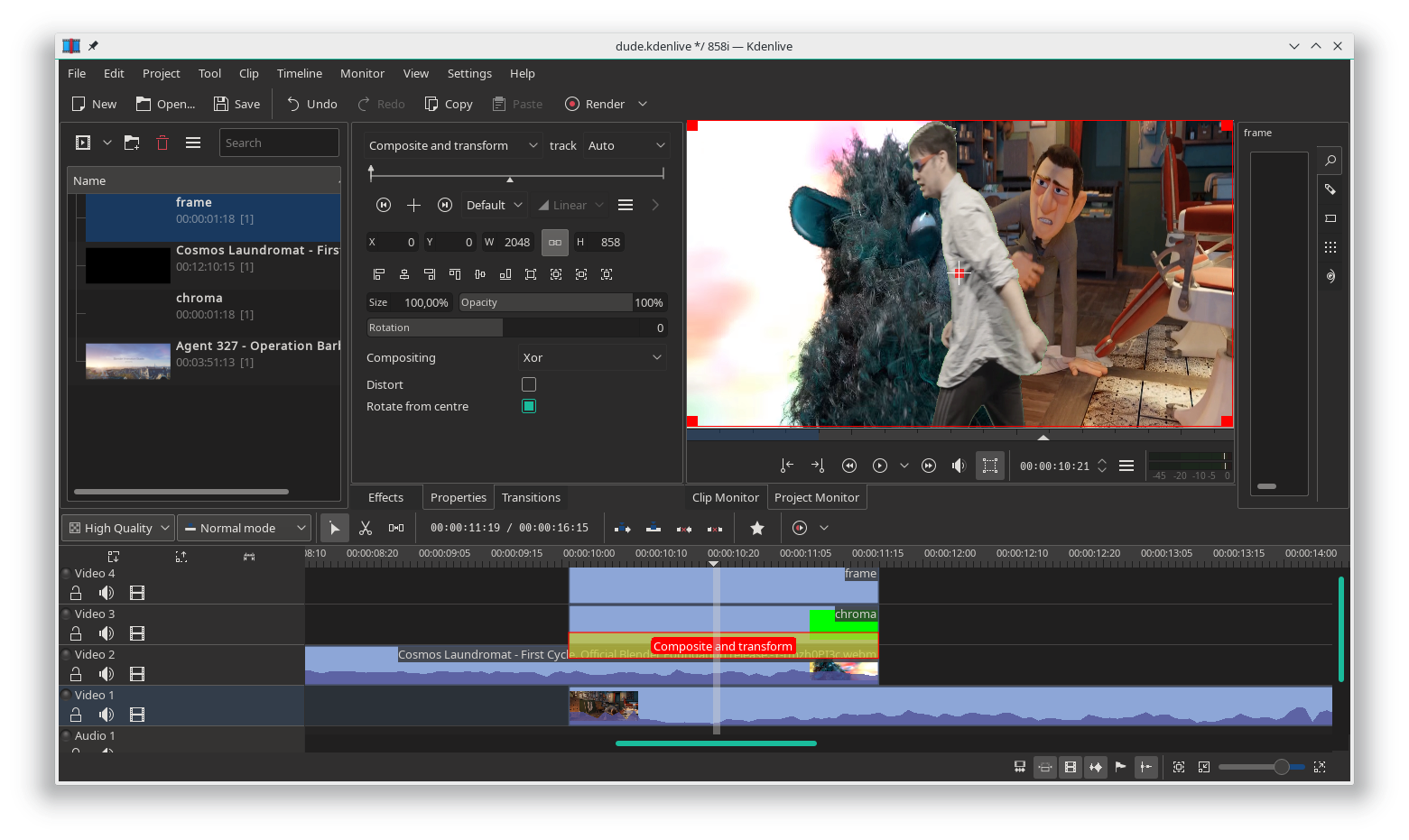Activate the timeline selection tool
The width and height of the screenshot is (1409, 840).
click(x=335, y=528)
